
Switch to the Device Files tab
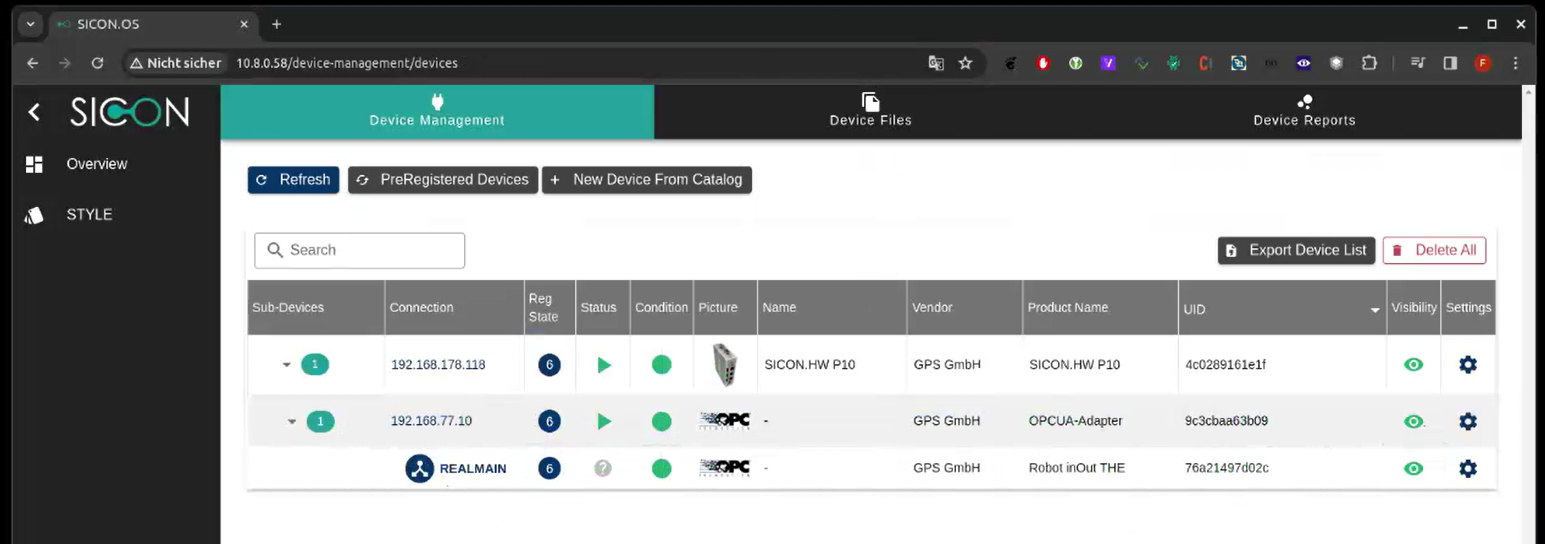point(870,110)
